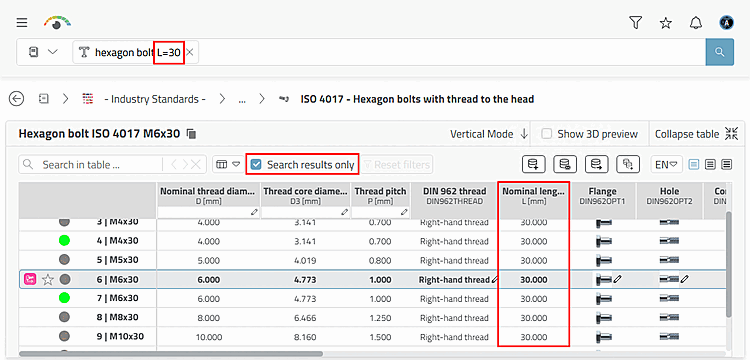The width and height of the screenshot is (750, 360).
Task: Click the table's horizontal scrollbar
Action: coord(171,354)
